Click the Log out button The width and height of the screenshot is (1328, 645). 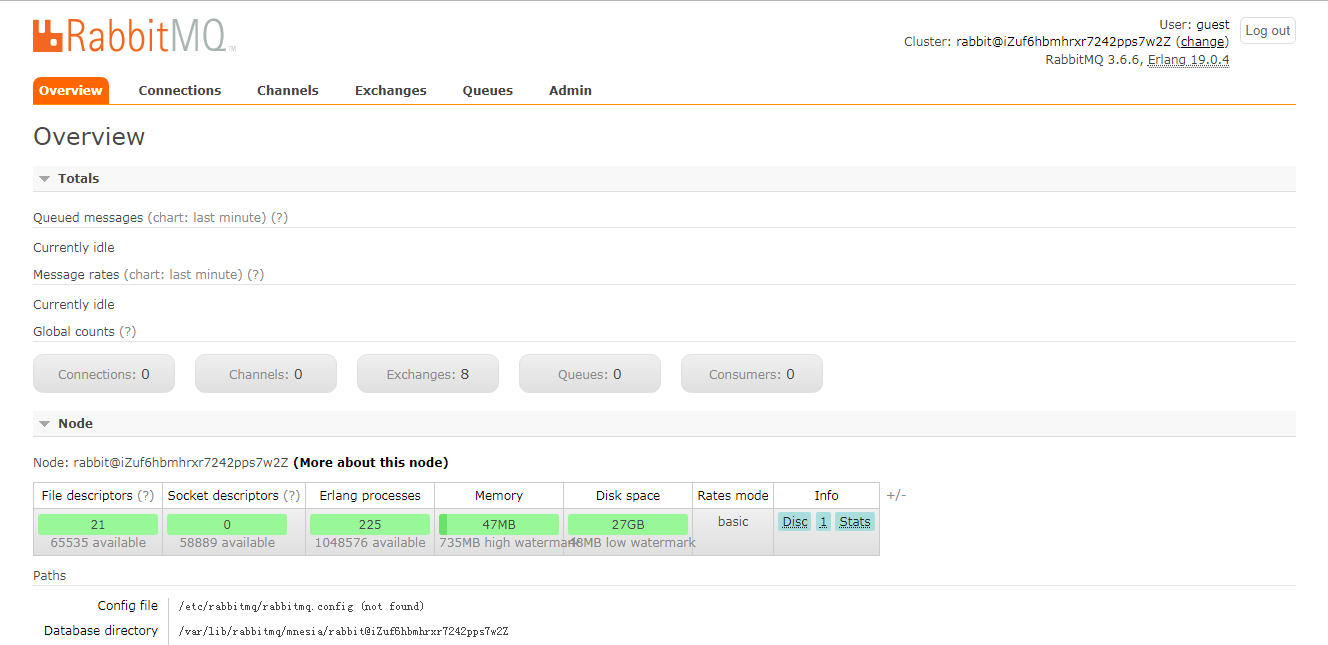click(x=1267, y=31)
